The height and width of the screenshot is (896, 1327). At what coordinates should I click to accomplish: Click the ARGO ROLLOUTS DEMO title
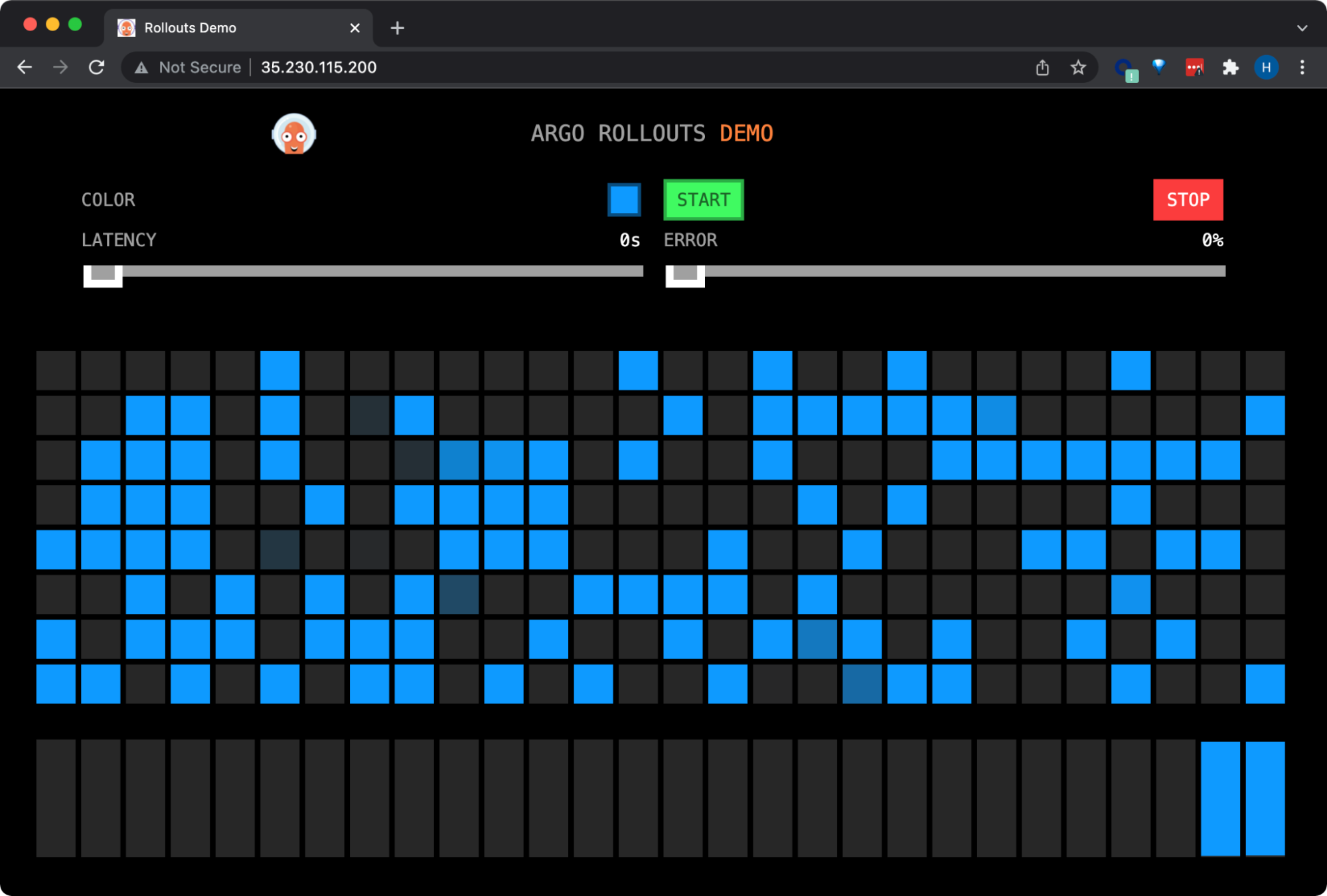tap(652, 133)
